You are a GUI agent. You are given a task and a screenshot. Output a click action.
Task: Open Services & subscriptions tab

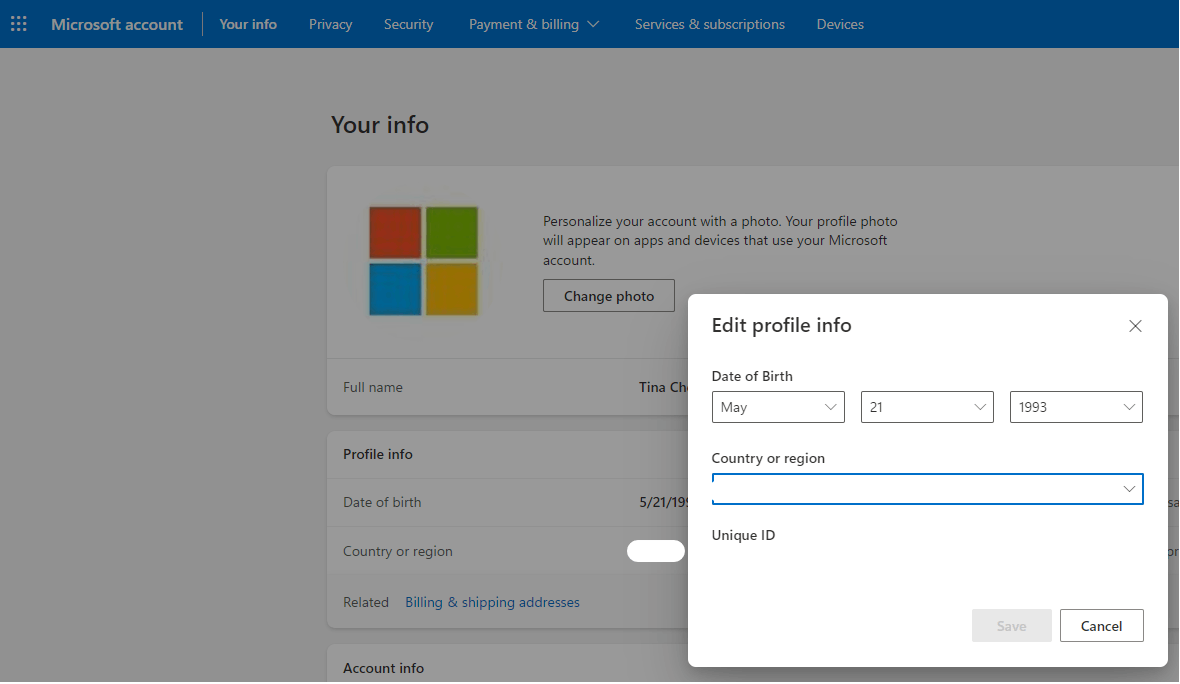[x=709, y=24]
